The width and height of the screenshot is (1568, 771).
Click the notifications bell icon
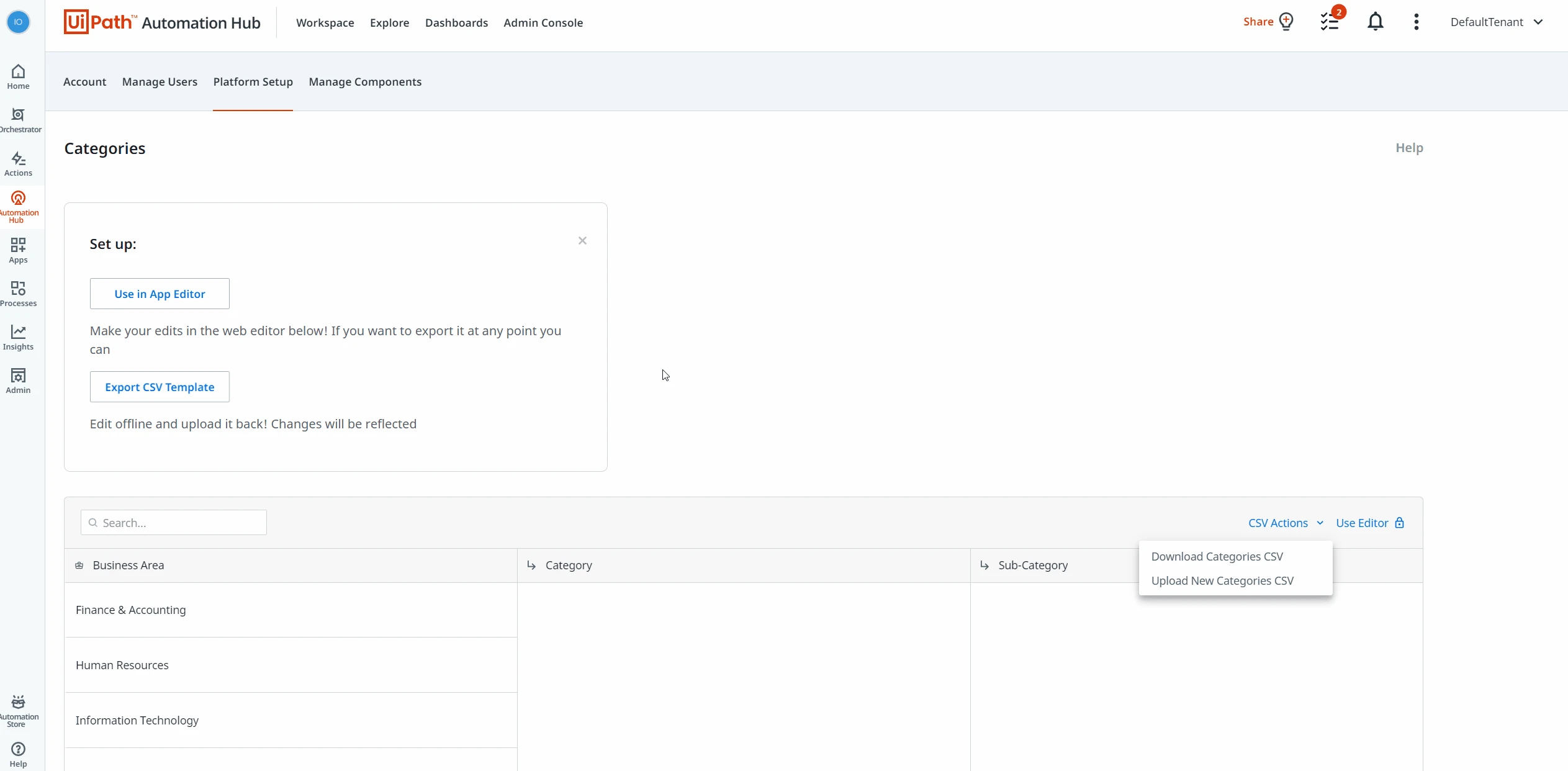coord(1376,22)
